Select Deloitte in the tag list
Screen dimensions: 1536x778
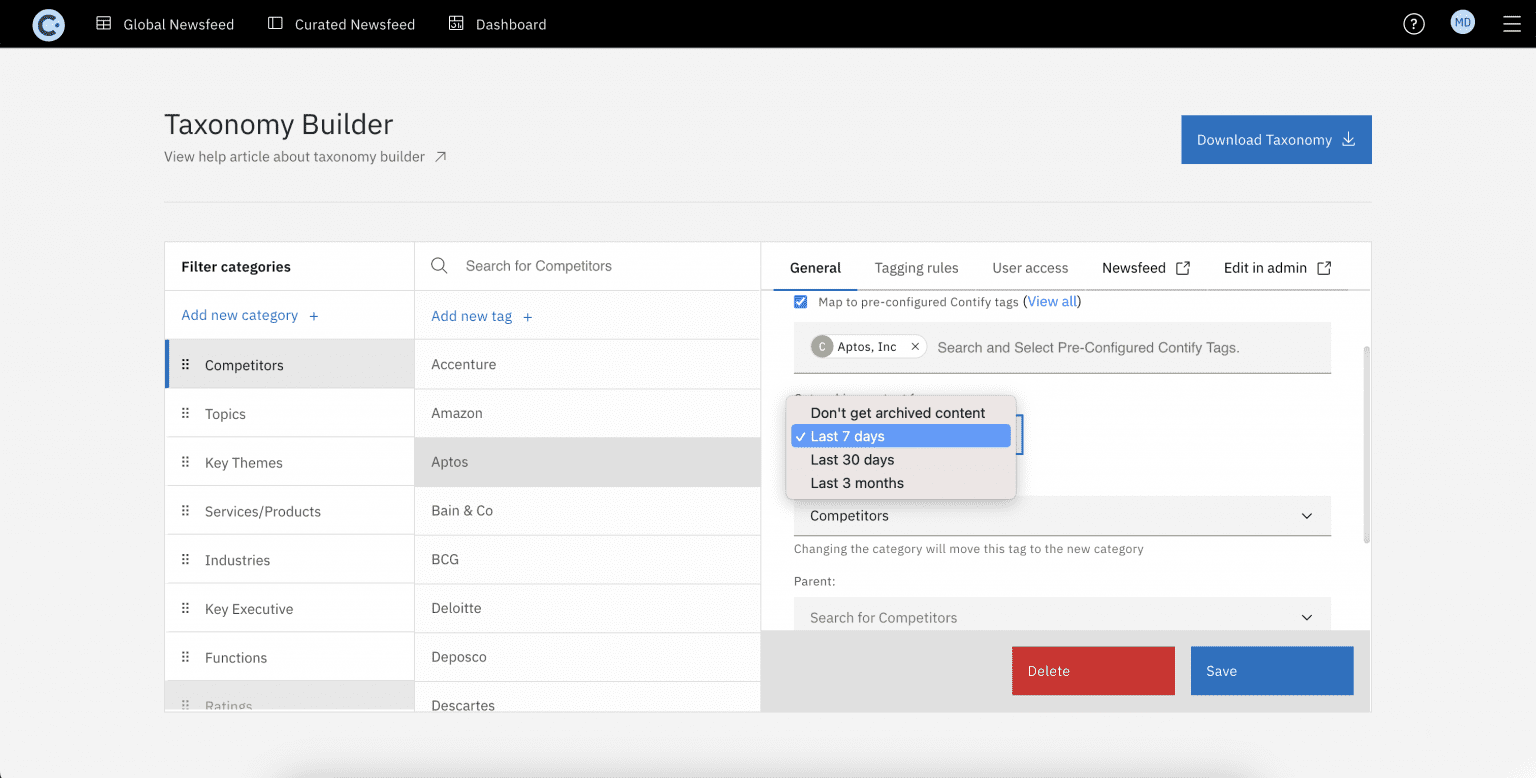coord(456,608)
